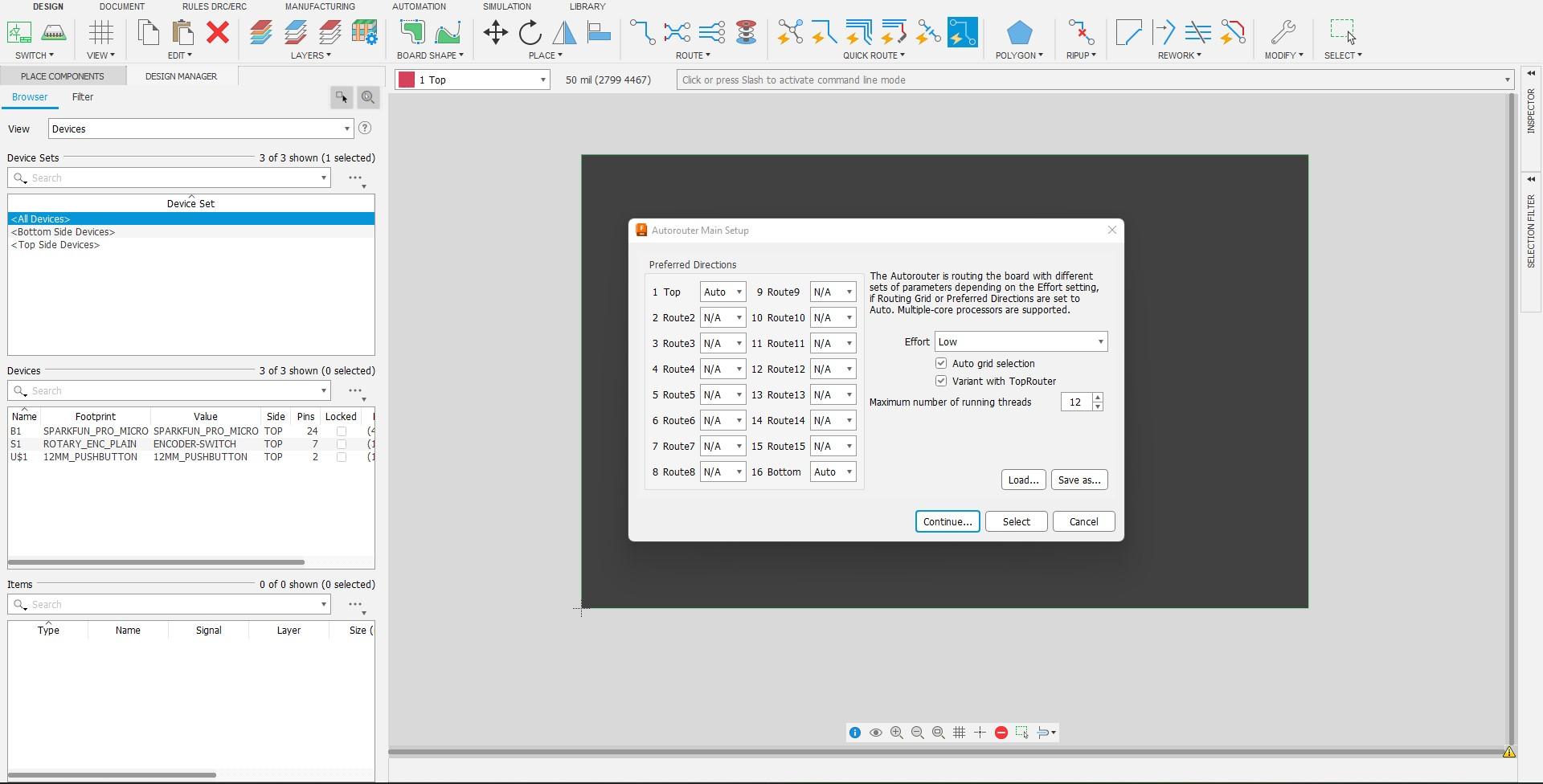
Task: Click the Devices table horizontal scrollbar
Action: coord(157,562)
